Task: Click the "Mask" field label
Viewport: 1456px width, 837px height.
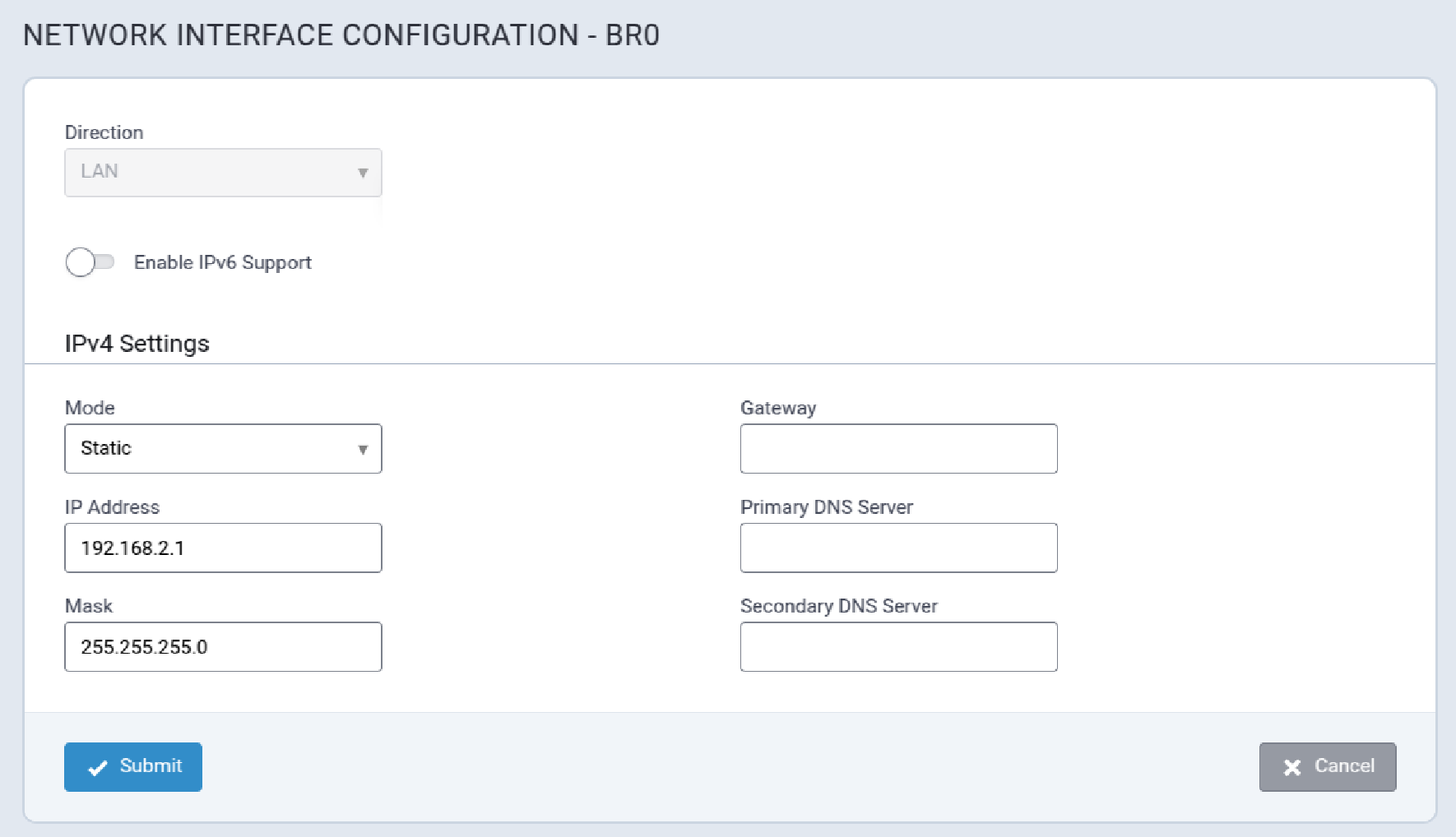Action: [x=89, y=606]
